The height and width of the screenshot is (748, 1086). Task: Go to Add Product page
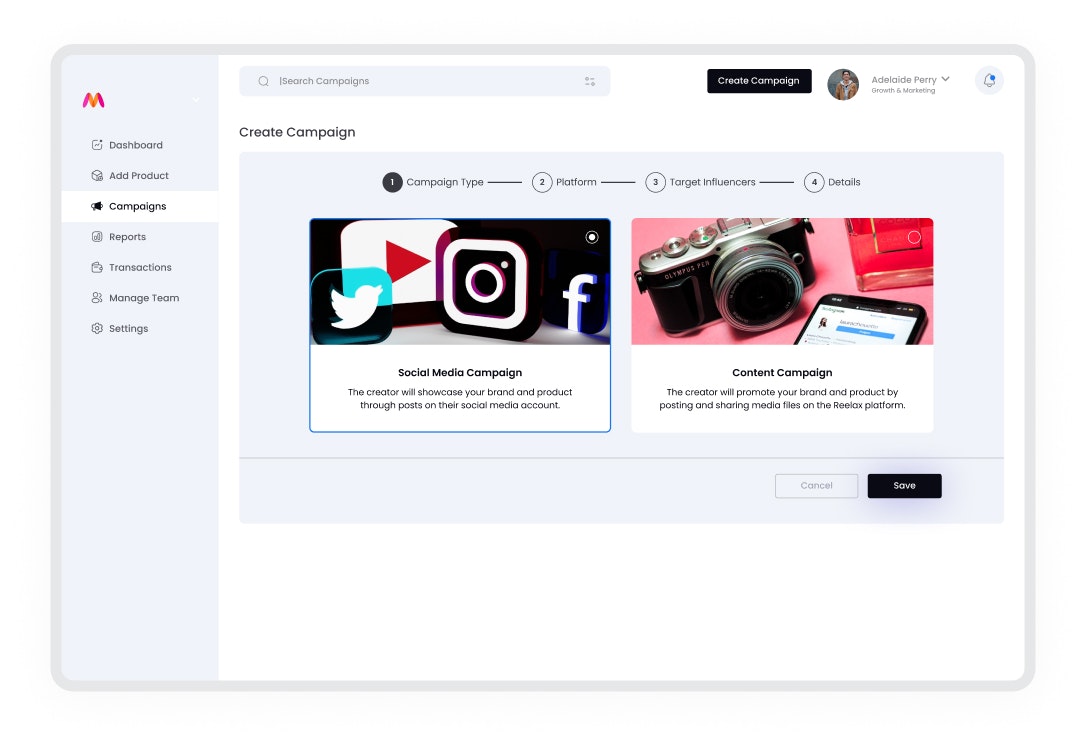139,175
